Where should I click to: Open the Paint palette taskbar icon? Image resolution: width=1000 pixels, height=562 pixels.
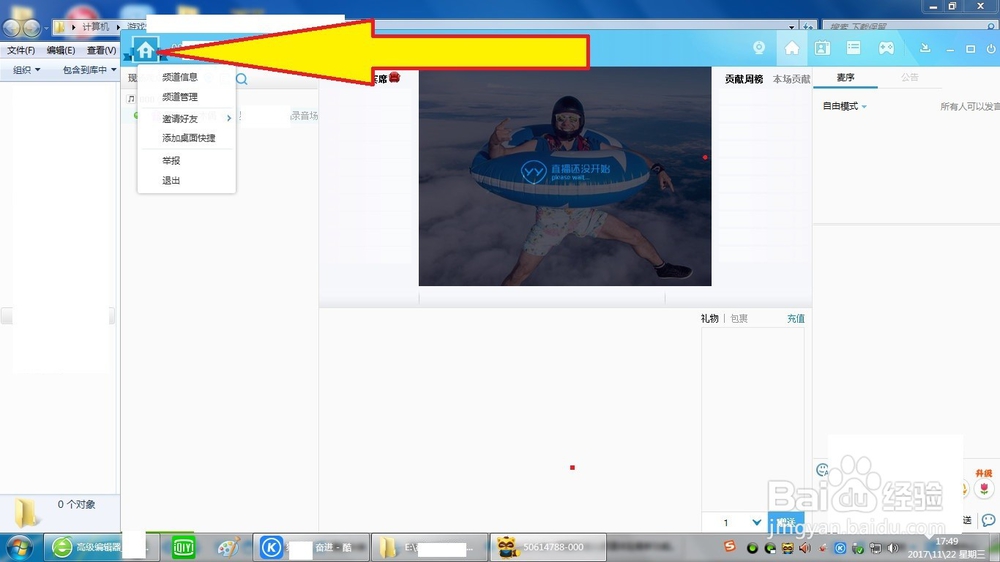[x=228, y=547]
